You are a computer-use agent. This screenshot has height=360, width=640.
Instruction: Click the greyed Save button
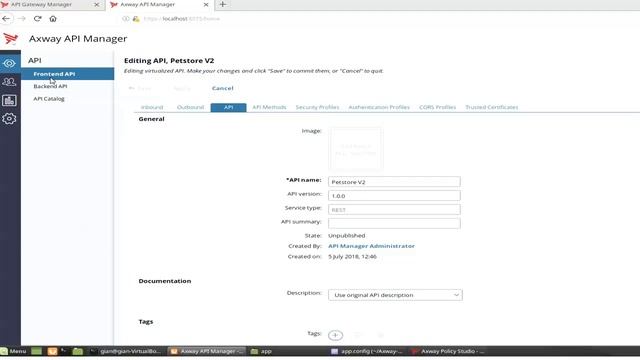(141, 88)
